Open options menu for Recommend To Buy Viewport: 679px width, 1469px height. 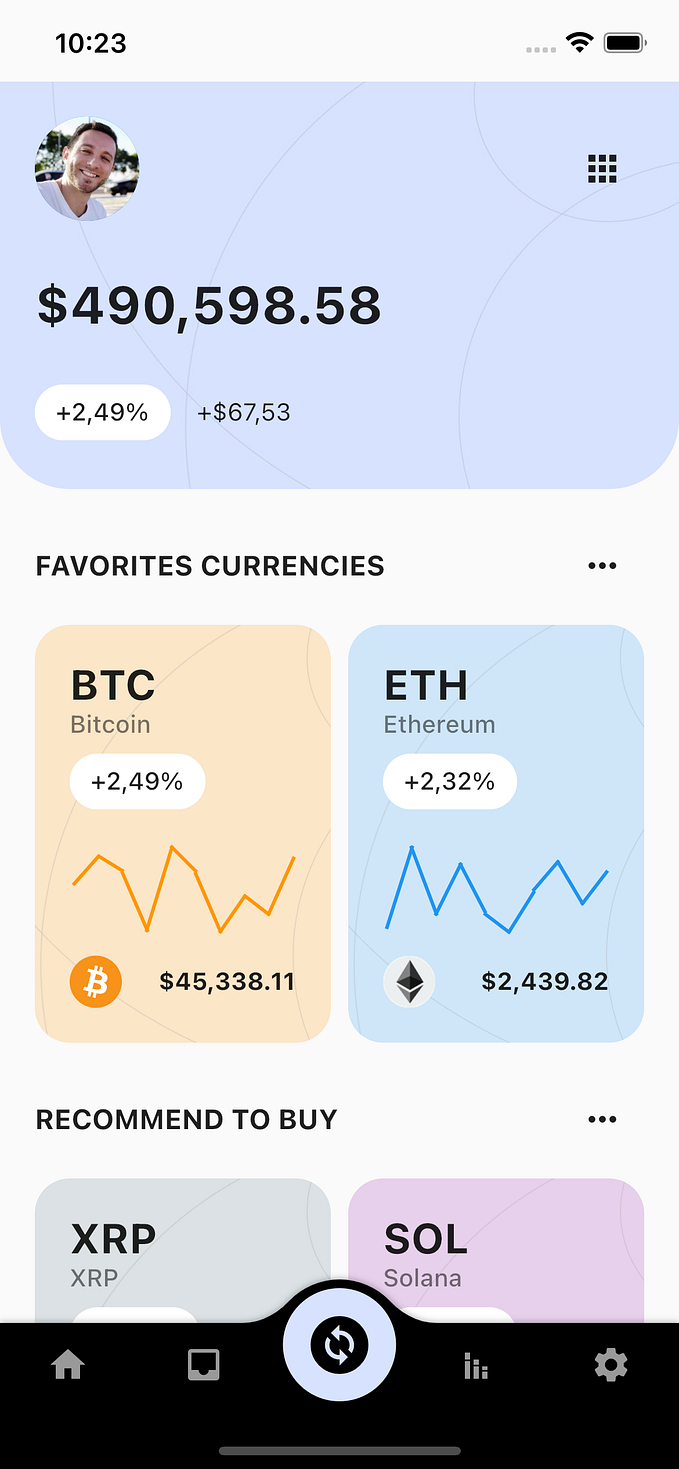602,1119
